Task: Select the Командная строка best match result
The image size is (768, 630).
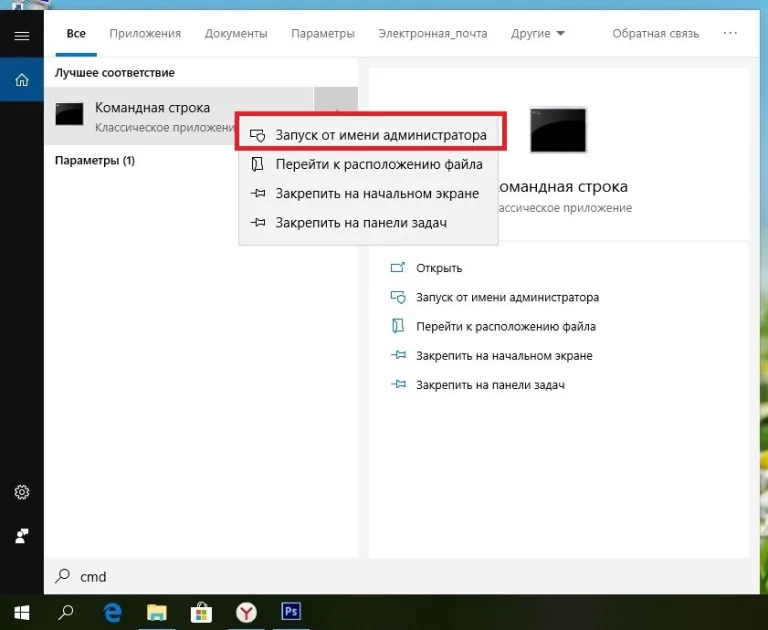Action: (178, 116)
